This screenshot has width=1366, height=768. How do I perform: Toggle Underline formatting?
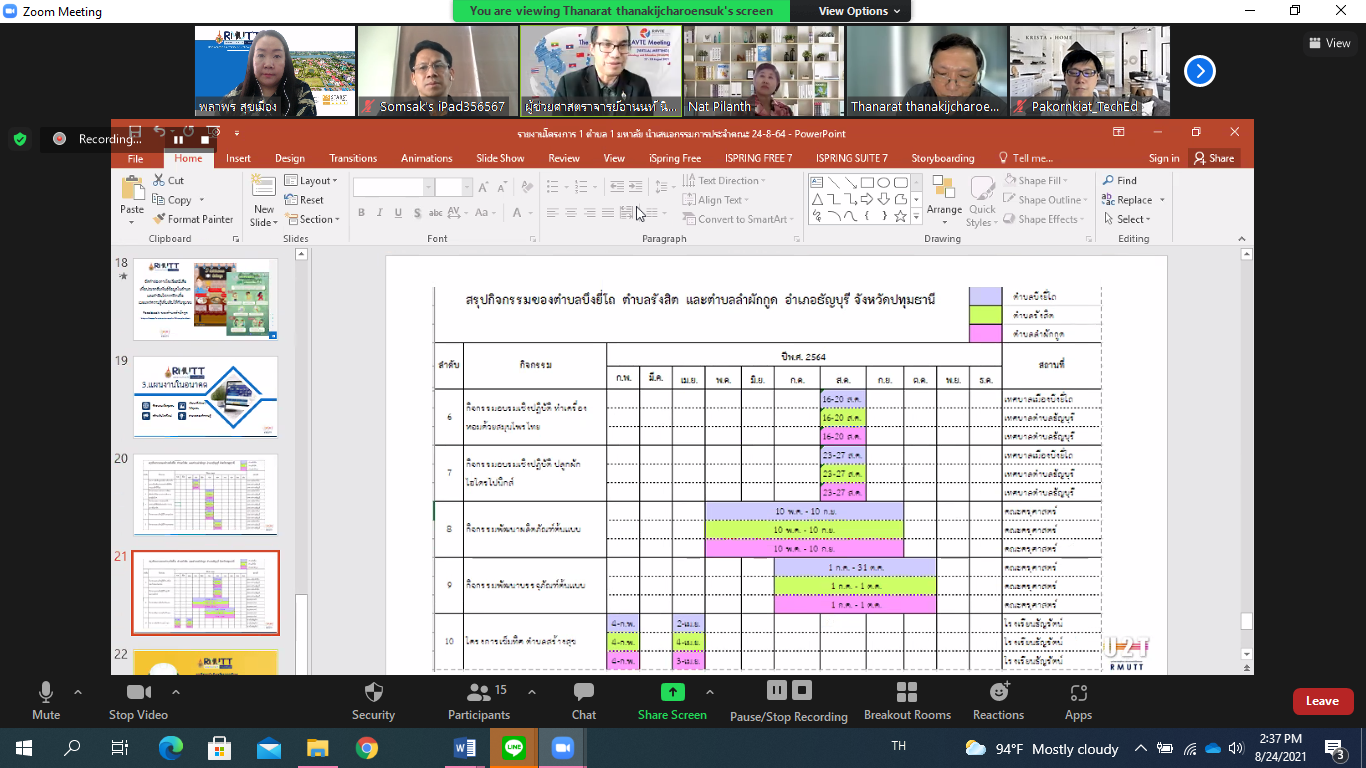tap(398, 212)
